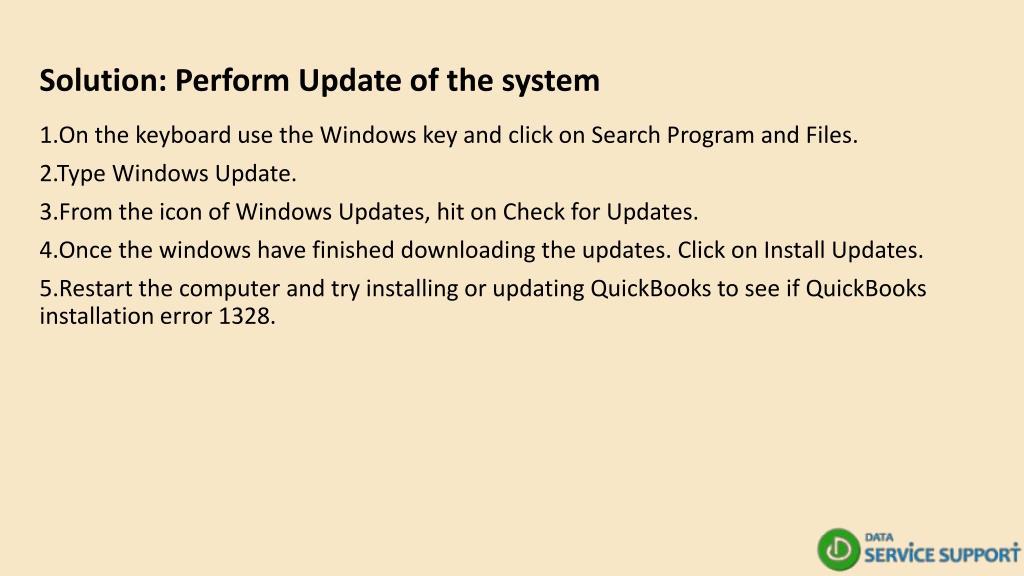Viewport: 1024px width, 576px height.
Task: Click the Windows Updates text in step 3
Action: [330, 212]
